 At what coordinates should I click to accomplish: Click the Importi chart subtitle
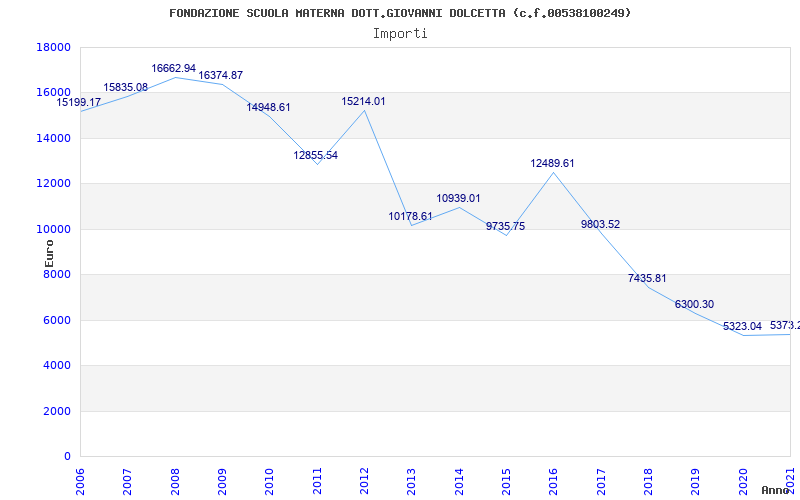400,34
